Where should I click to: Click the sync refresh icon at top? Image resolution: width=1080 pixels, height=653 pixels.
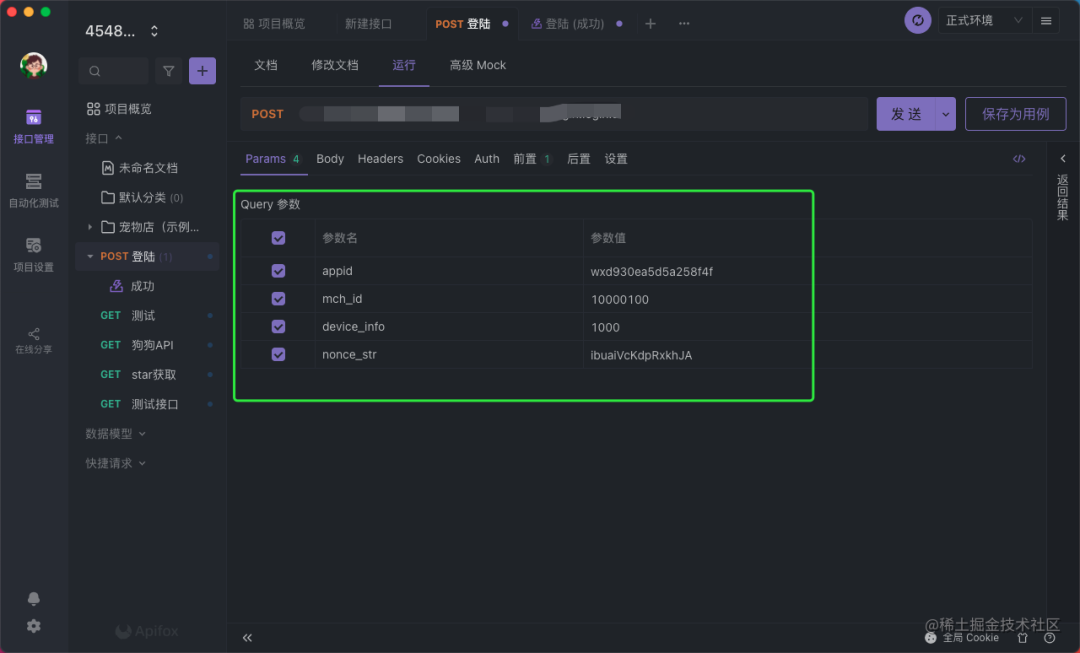coord(917,21)
